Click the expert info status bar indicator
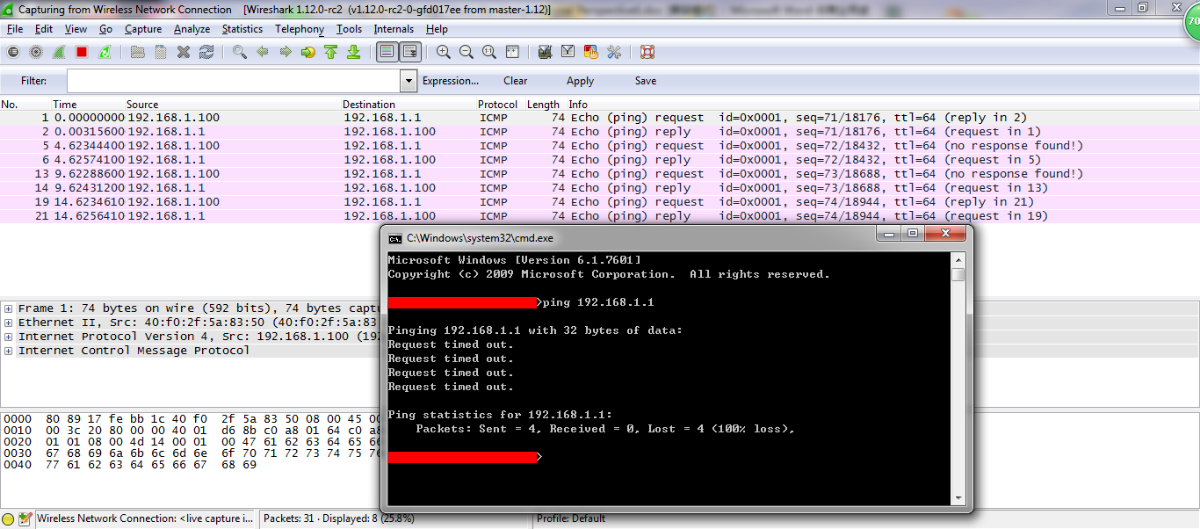1200x529 pixels. (x=9, y=520)
